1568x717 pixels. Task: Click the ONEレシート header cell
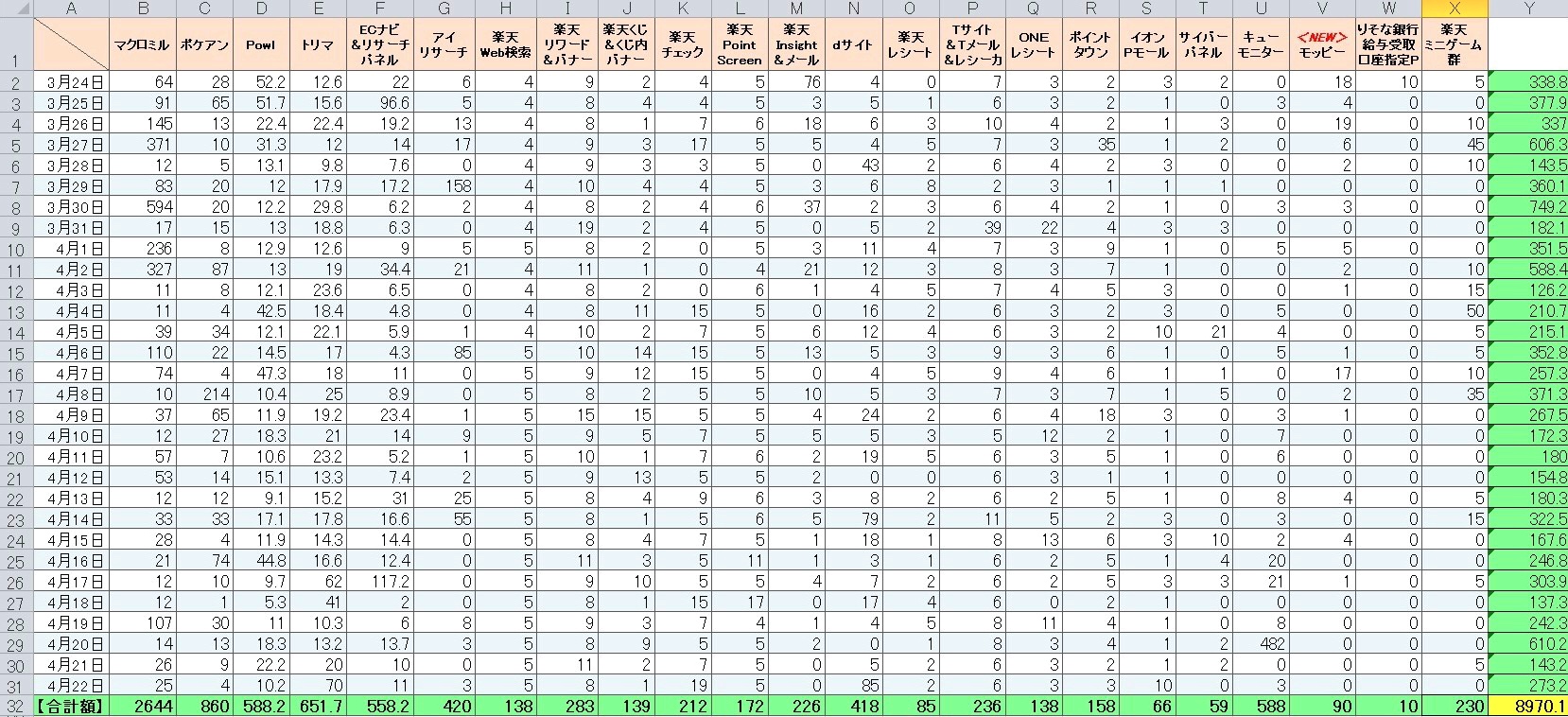coord(1033,44)
